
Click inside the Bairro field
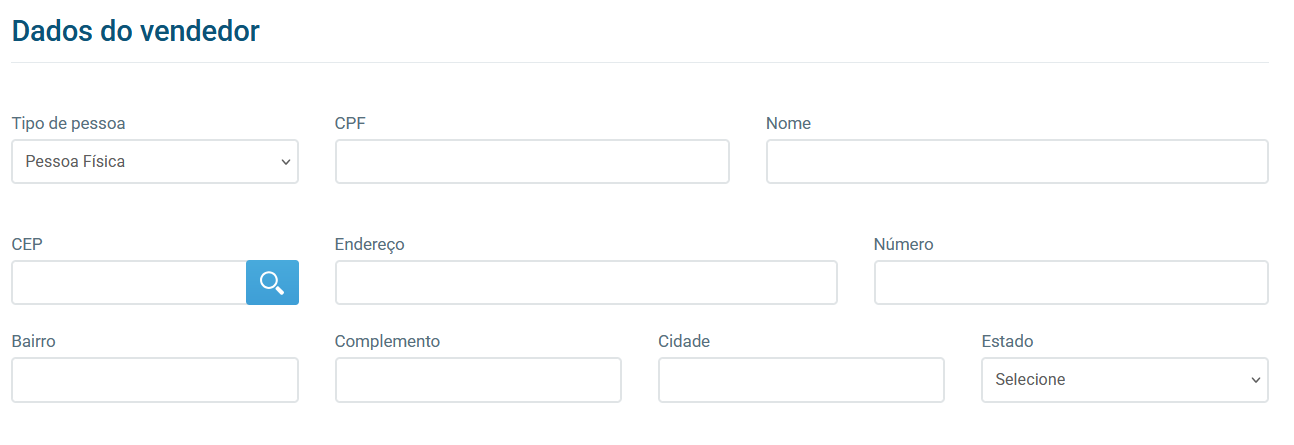[155, 380]
